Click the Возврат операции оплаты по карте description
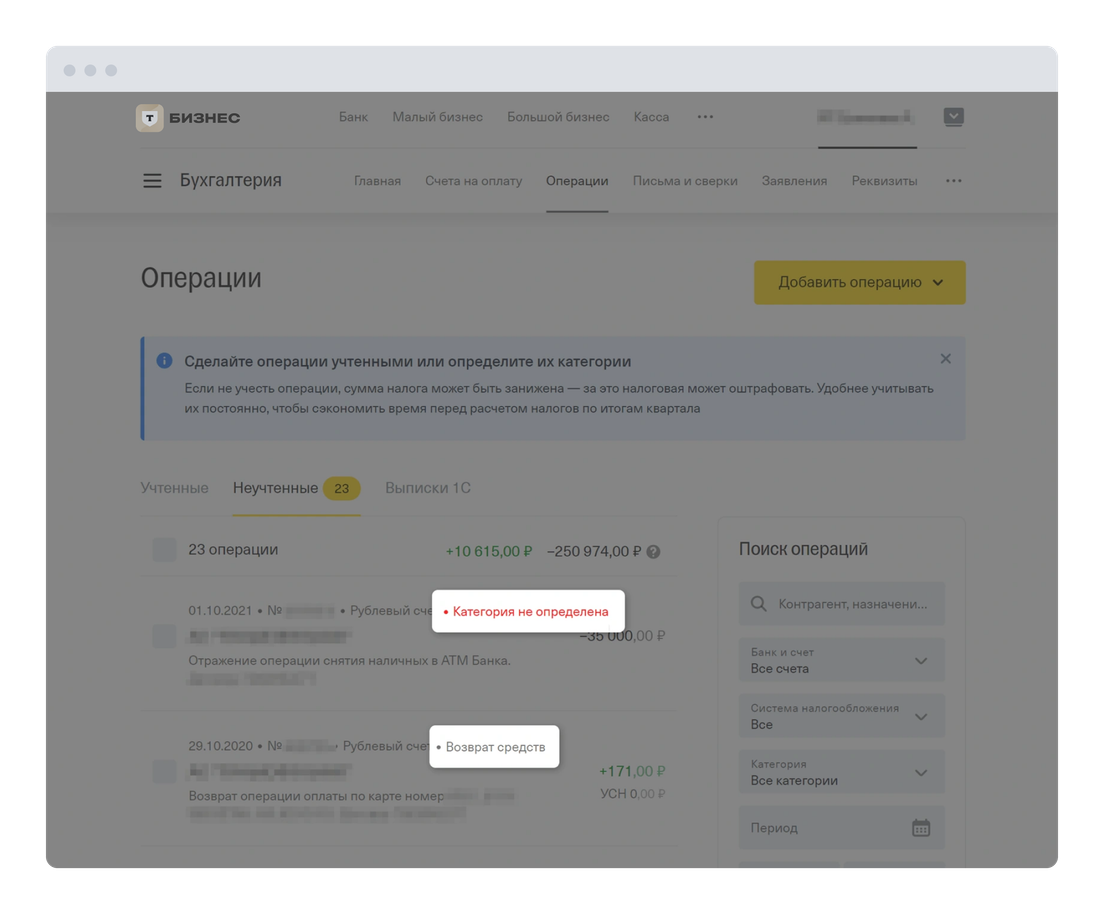The height and width of the screenshot is (914, 1104). tap(316, 796)
